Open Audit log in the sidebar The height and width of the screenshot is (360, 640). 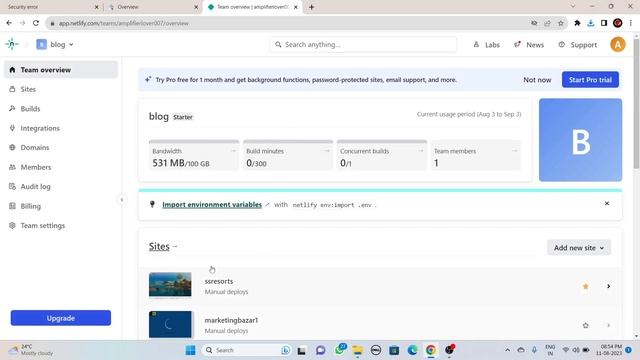pos(61,187)
